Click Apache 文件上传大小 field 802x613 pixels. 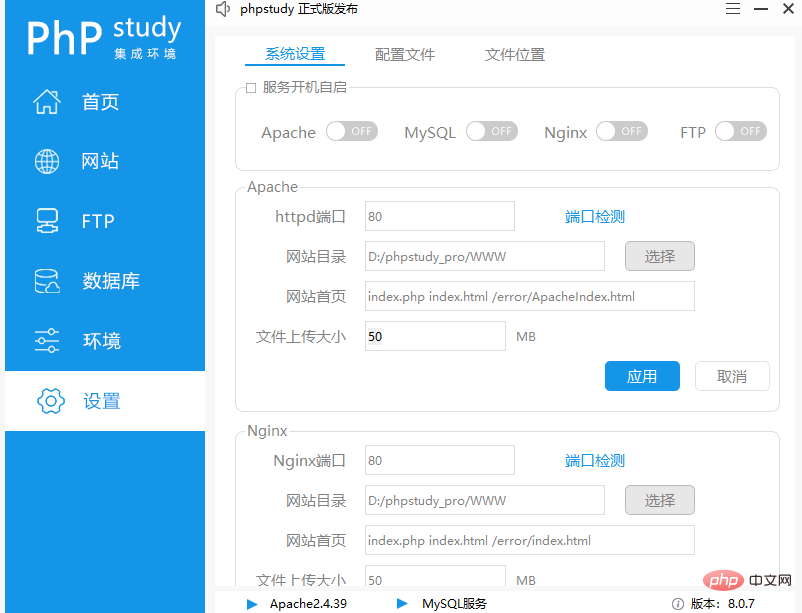point(435,336)
